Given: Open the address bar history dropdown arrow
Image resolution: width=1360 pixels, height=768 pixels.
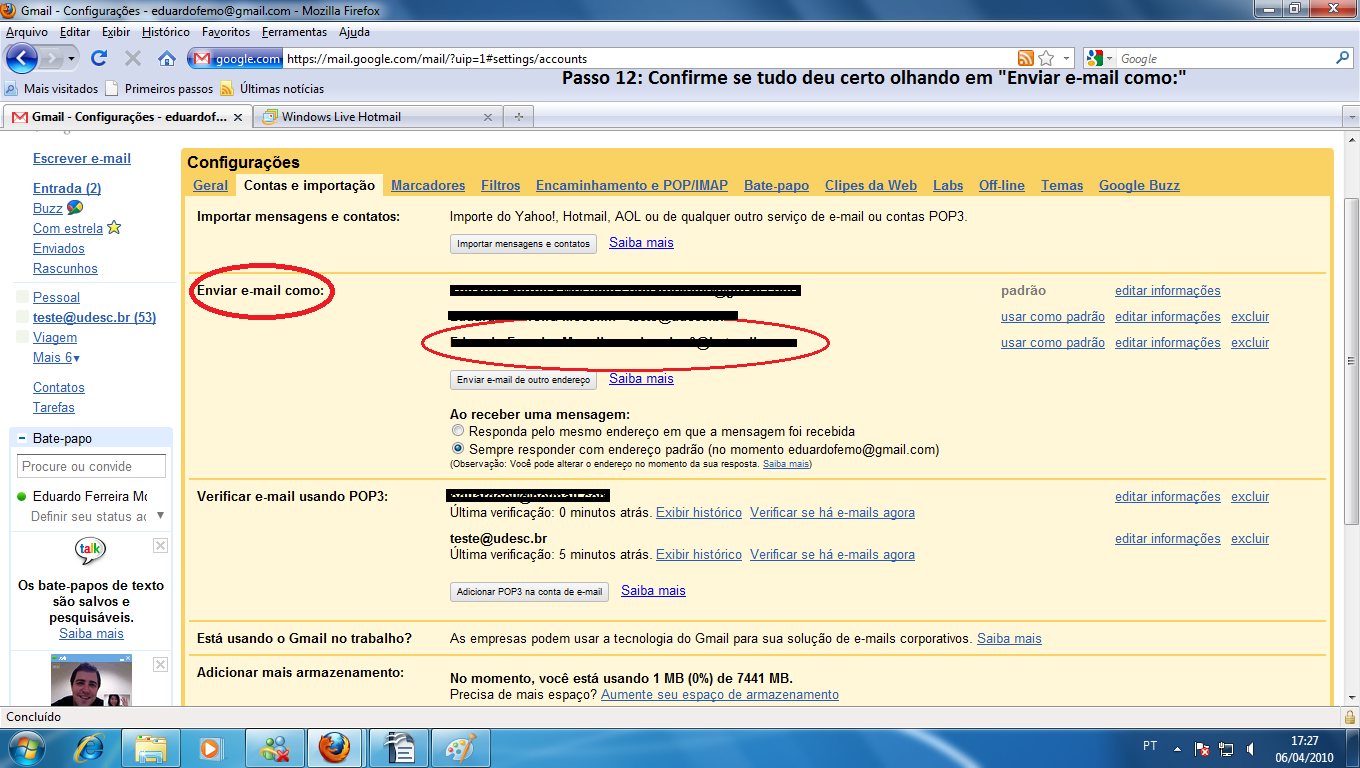Looking at the screenshot, I should (x=1067, y=58).
